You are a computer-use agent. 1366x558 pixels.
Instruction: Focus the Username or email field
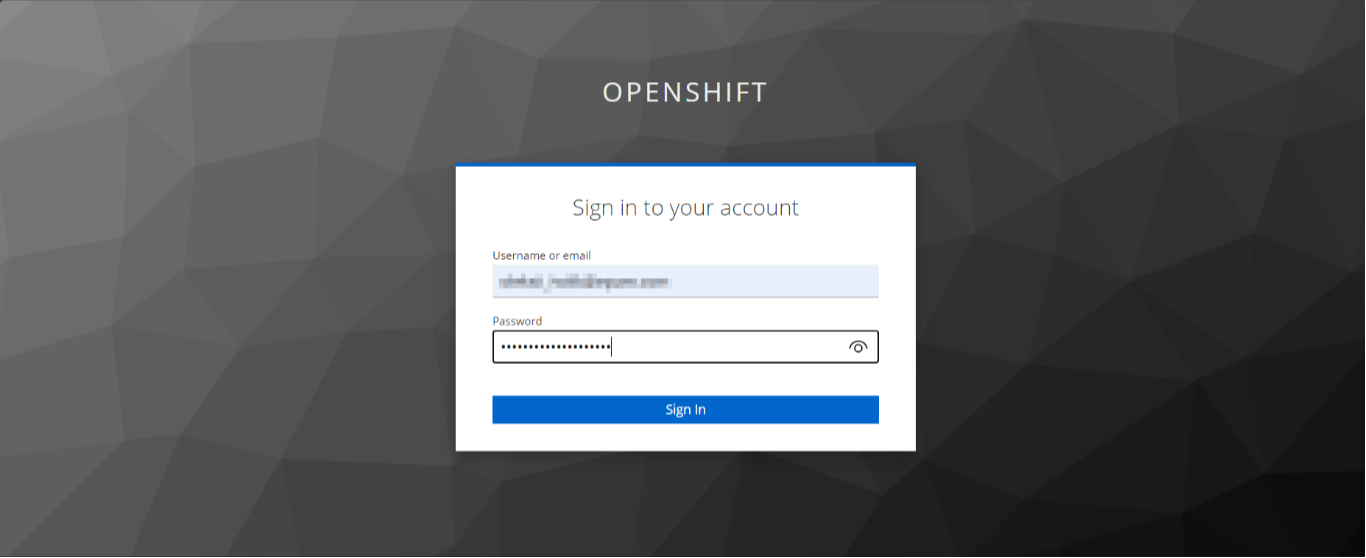point(685,281)
